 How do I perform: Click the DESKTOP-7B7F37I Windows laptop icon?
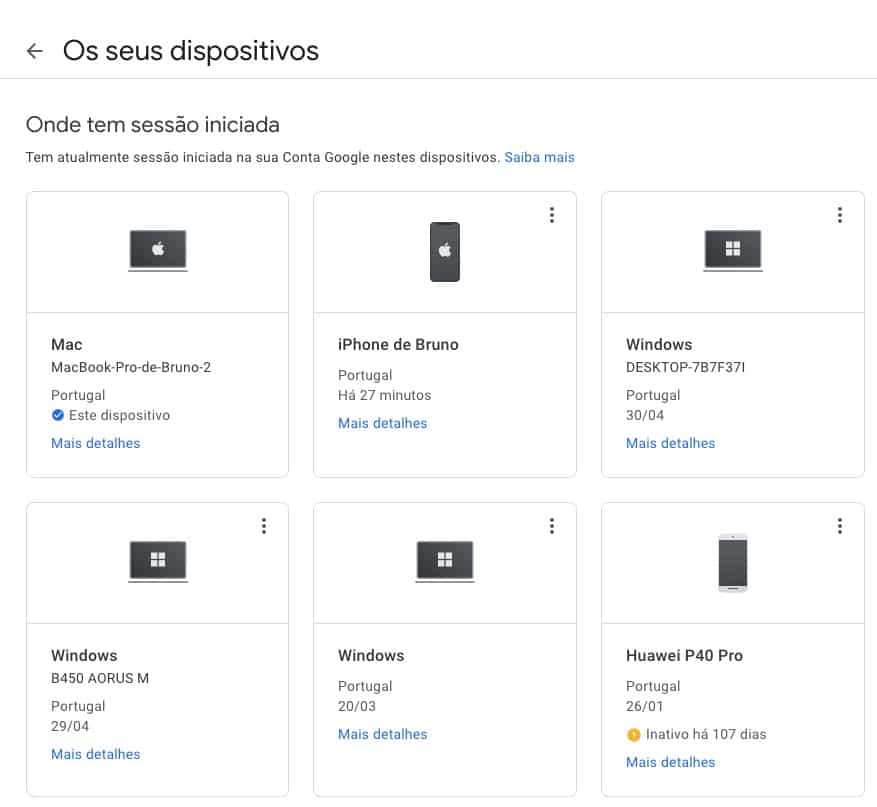click(733, 250)
